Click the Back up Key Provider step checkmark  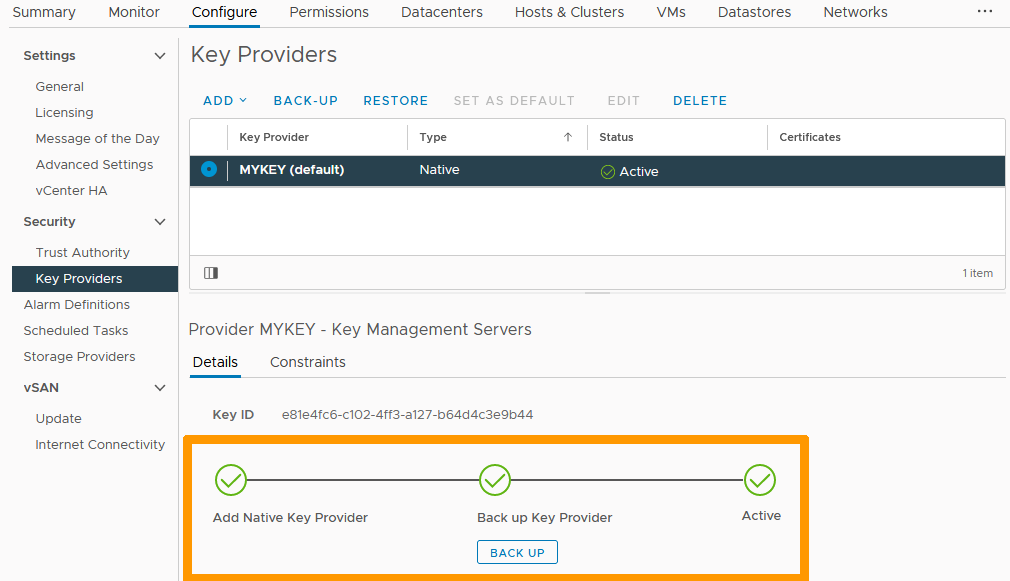pos(495,480)
